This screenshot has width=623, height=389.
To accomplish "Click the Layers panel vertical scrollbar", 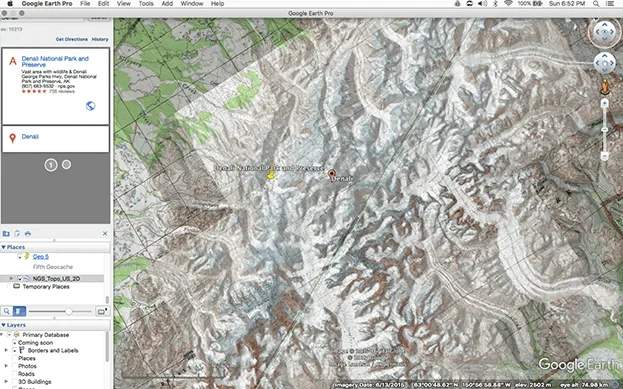I will point(107,347).
